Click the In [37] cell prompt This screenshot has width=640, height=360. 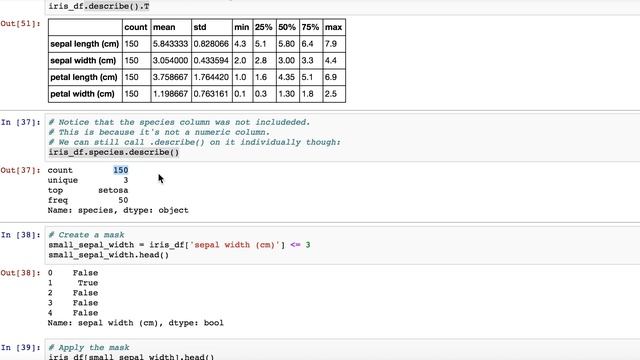[20, 122]
